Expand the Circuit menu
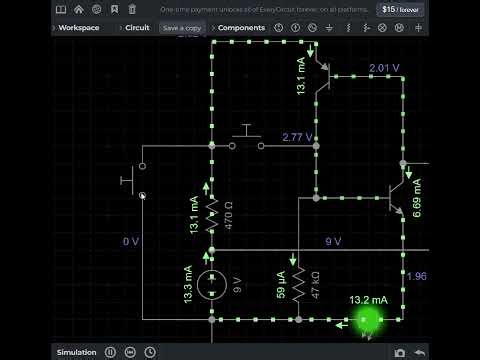The height and width of the screenshot is (360, 480). [137, 28]
